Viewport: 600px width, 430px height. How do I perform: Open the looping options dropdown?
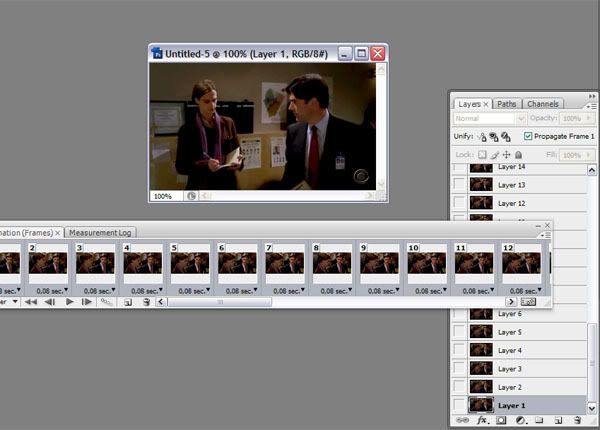click(x=10, y=301)
